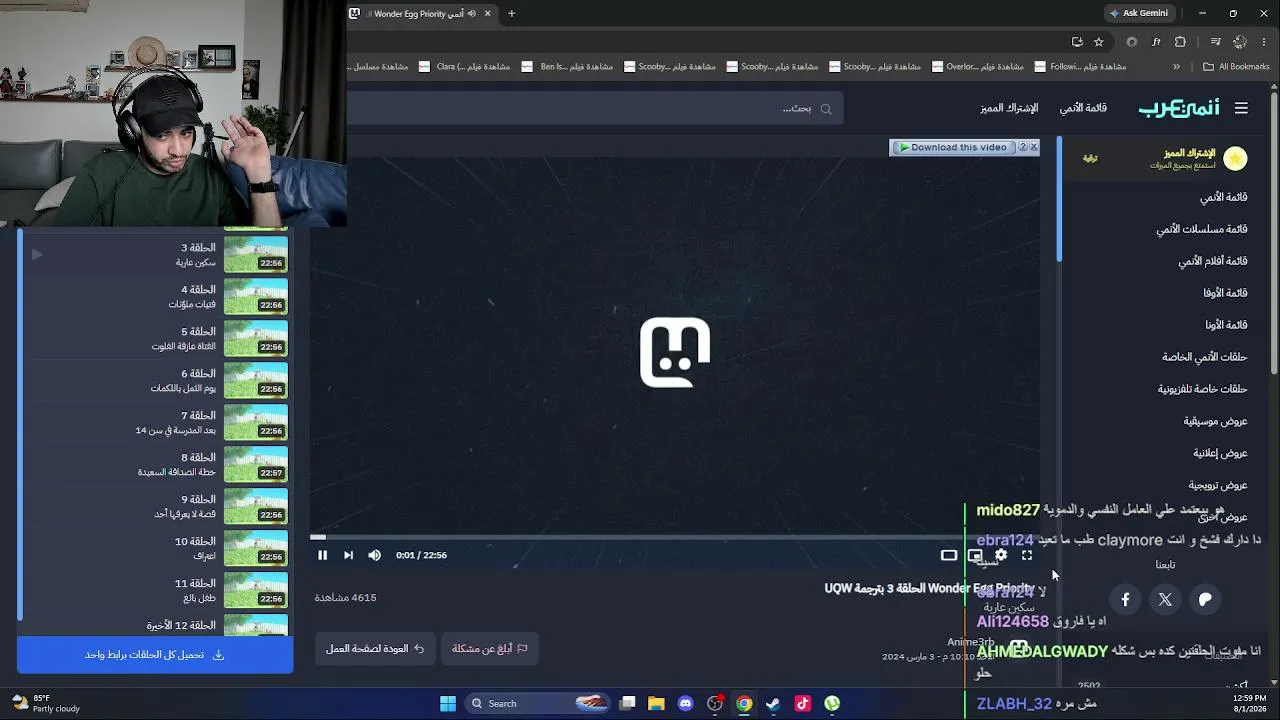Select قائمة أفلام الأنمي in the sidebar
The width and height of the screenshot is (1280, 720).
coord(1212,261)
